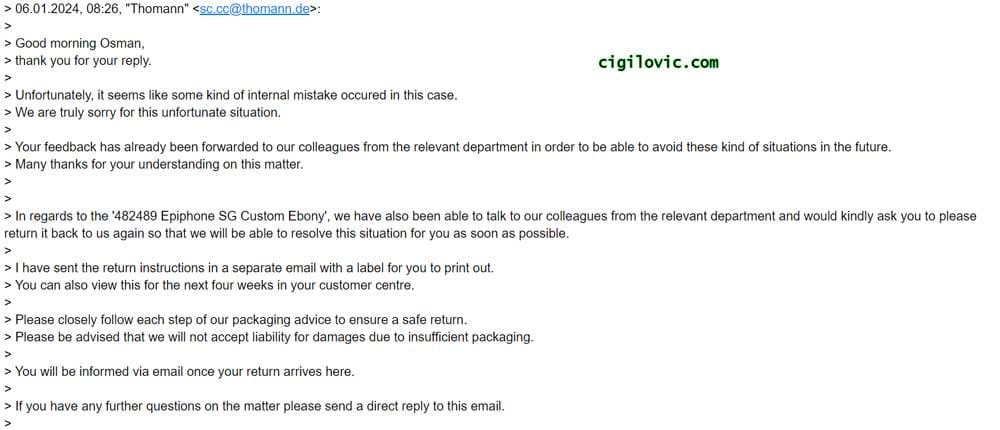1000x430 pixels.
Task: Click the "Good morning Osman," greeting line
Action: coord(72,43)
